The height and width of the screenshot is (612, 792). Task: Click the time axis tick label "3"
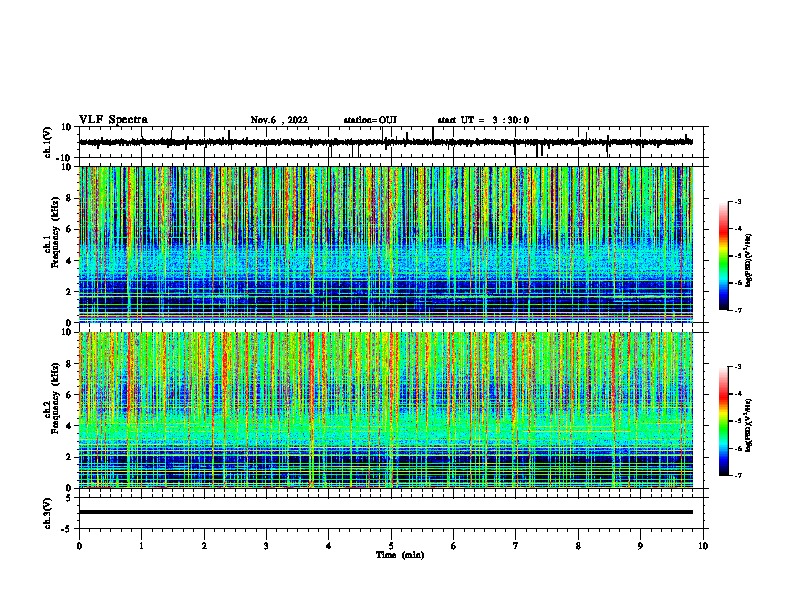(x=266, y=546)
